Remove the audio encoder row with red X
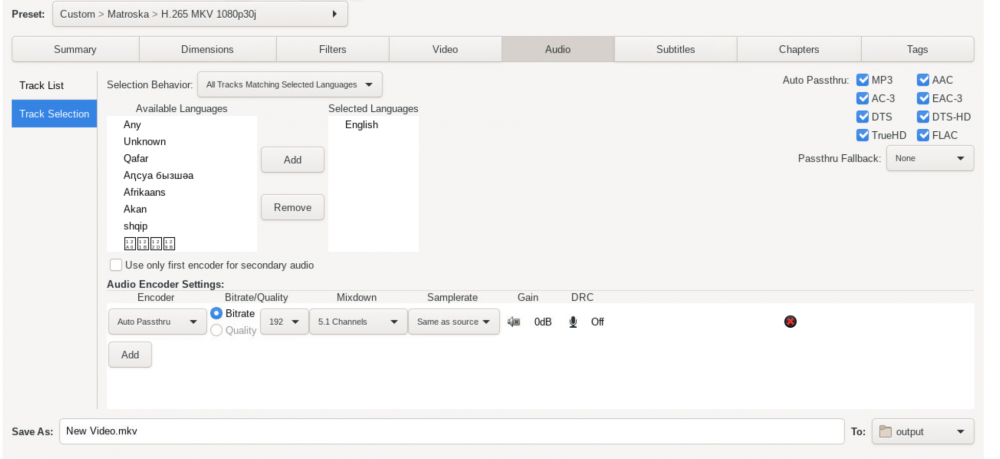Image resolution: width=1000 pixels, height=459 pixels. [790, 322]
